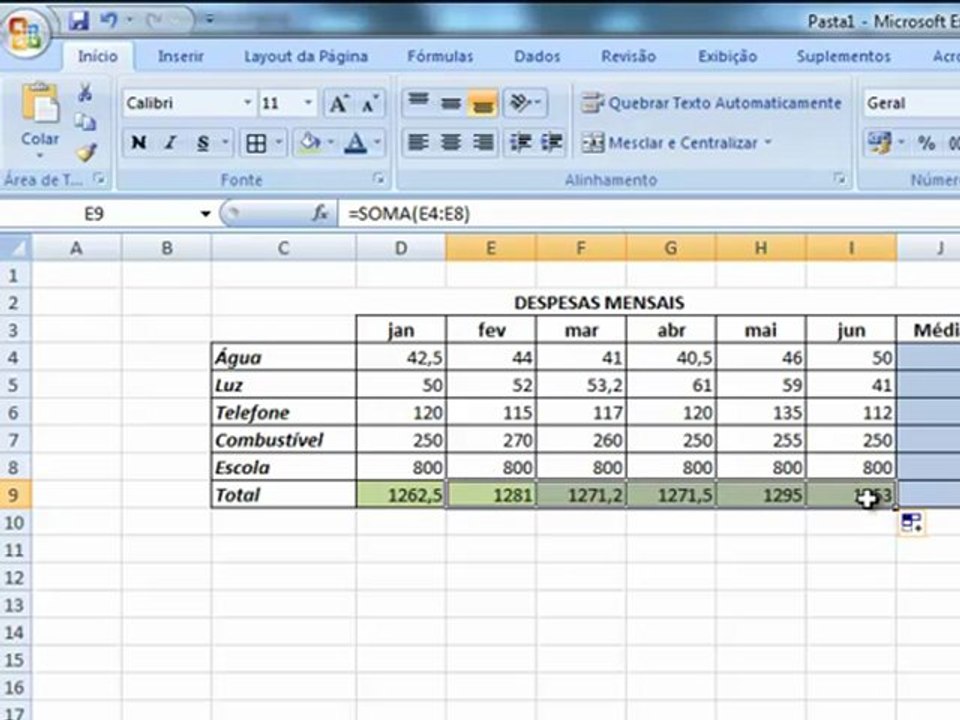Expand the Mesclar e Centralizar dropdown arrow

[768, 143]
